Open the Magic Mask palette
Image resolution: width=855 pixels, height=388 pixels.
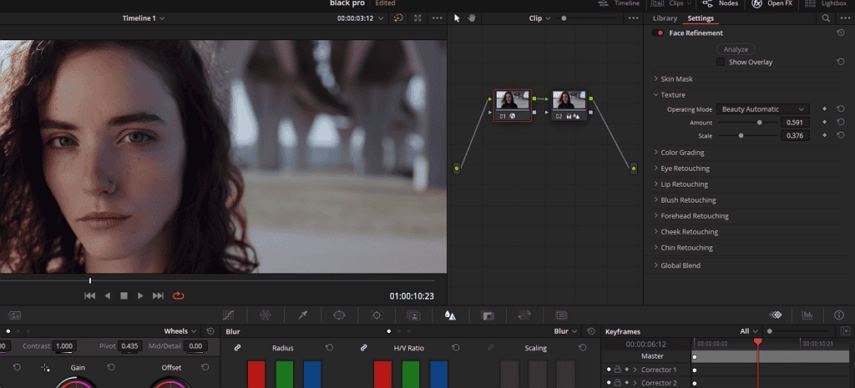tap(413, 315)
